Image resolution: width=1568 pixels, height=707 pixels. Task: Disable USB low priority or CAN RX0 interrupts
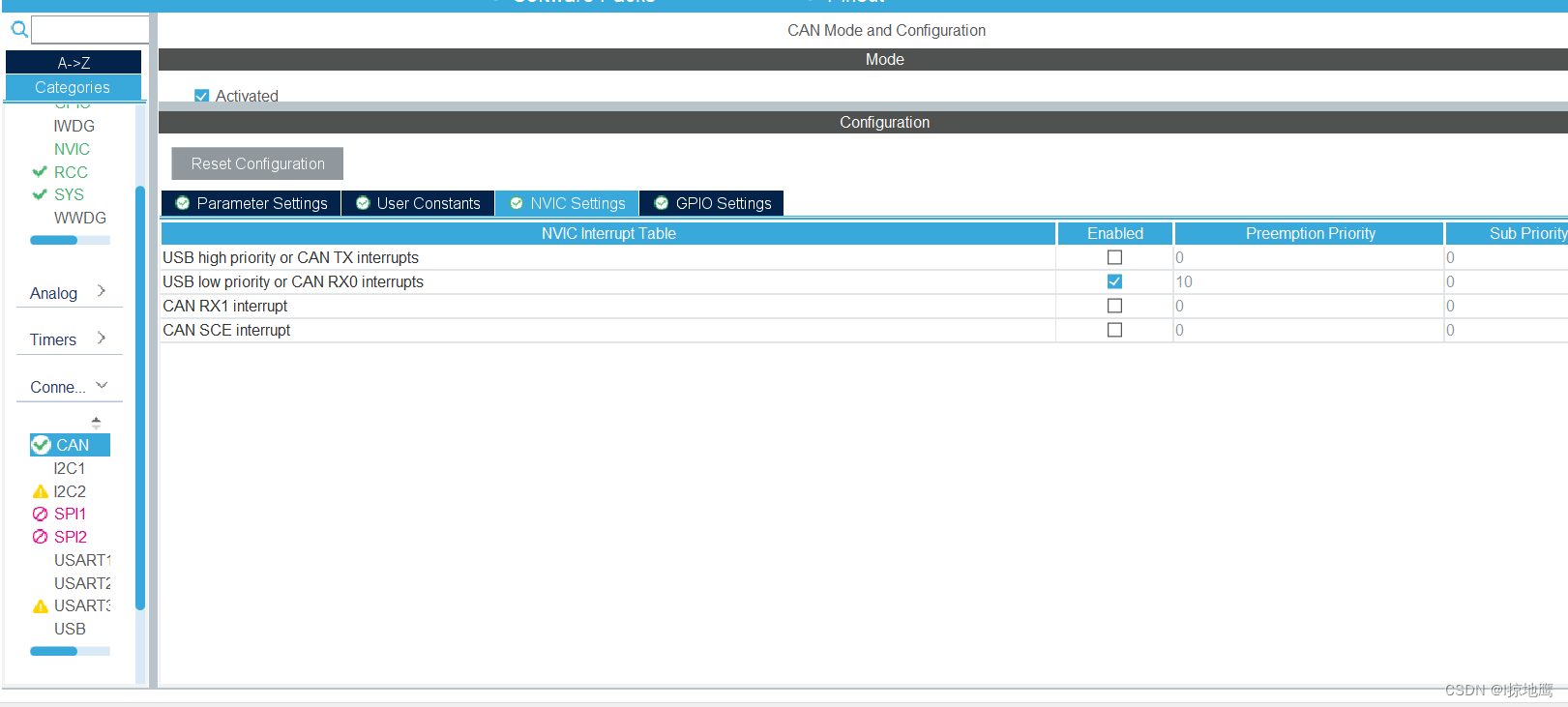point(1114,281)
